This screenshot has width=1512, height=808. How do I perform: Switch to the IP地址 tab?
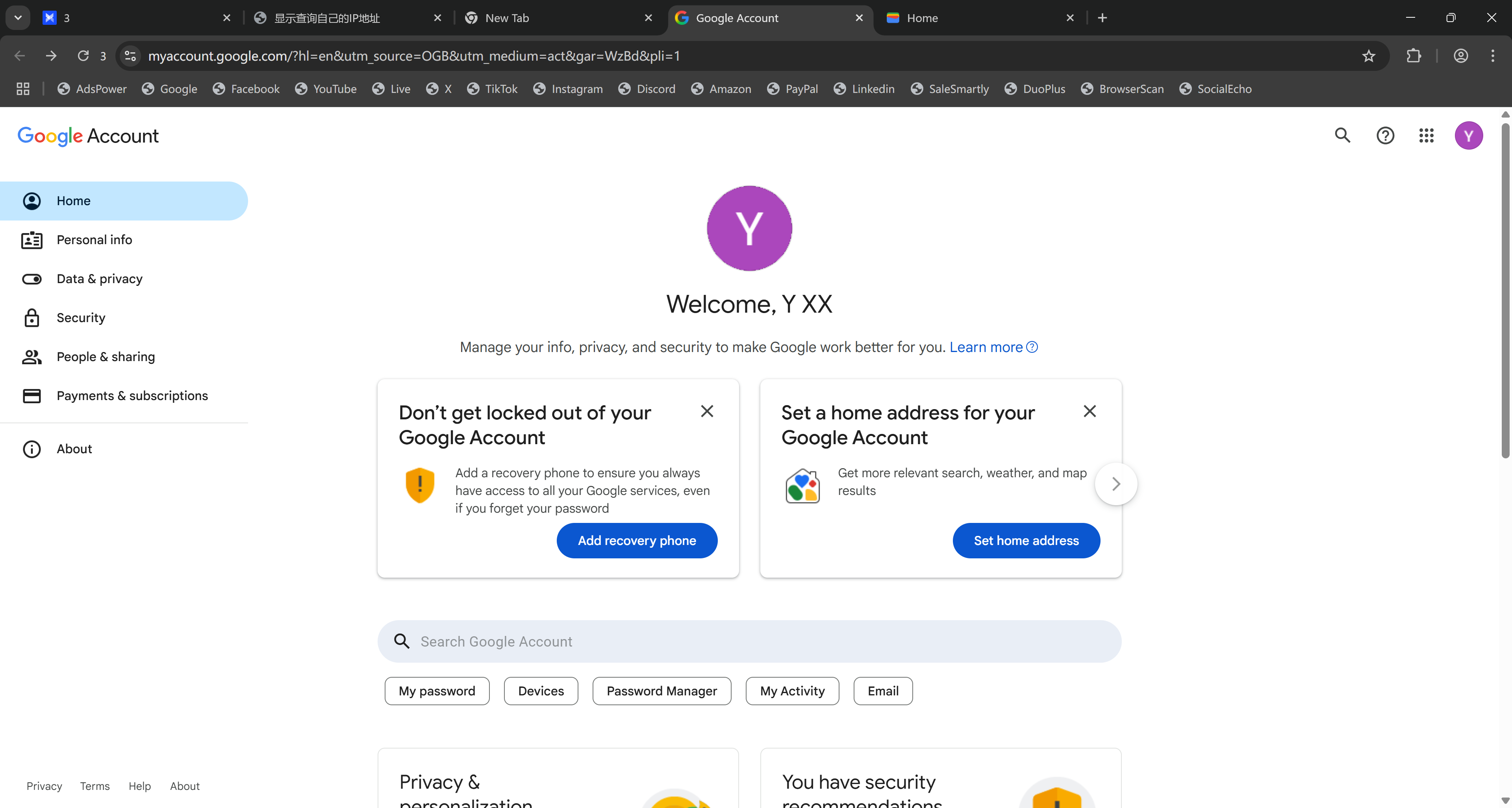pyautogui.click(x=347, y=18)
